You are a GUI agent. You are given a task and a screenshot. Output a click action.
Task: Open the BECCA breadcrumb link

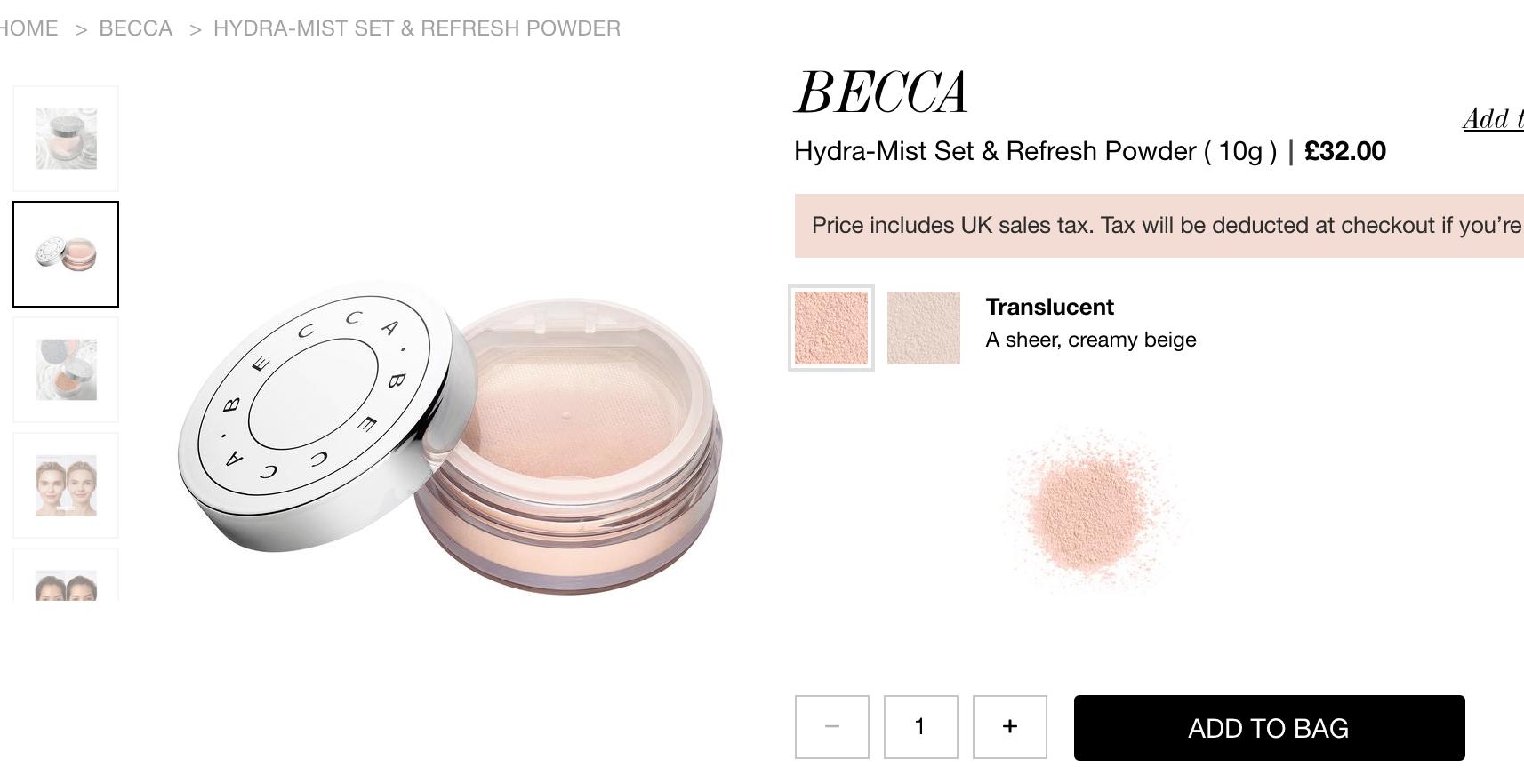coord(136,28)
